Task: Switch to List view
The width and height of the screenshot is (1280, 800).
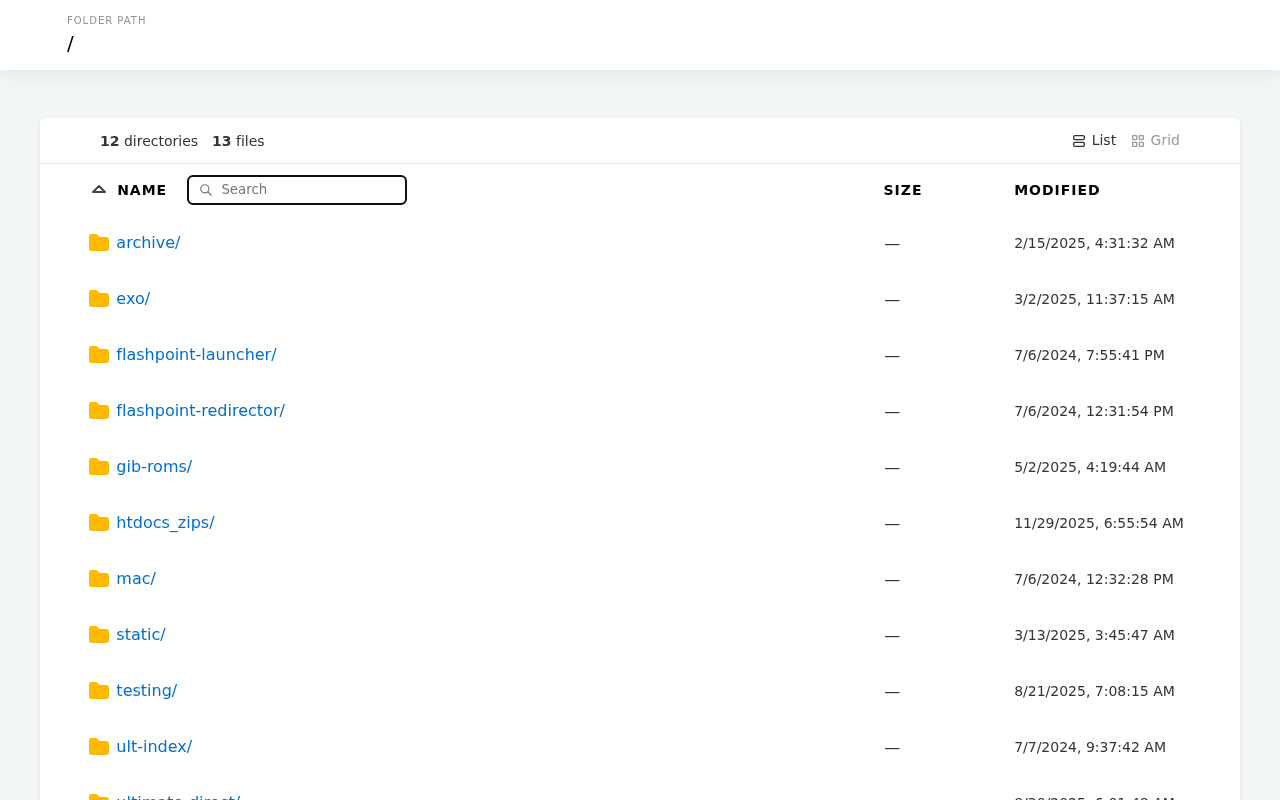Action: click(1094, 141)
